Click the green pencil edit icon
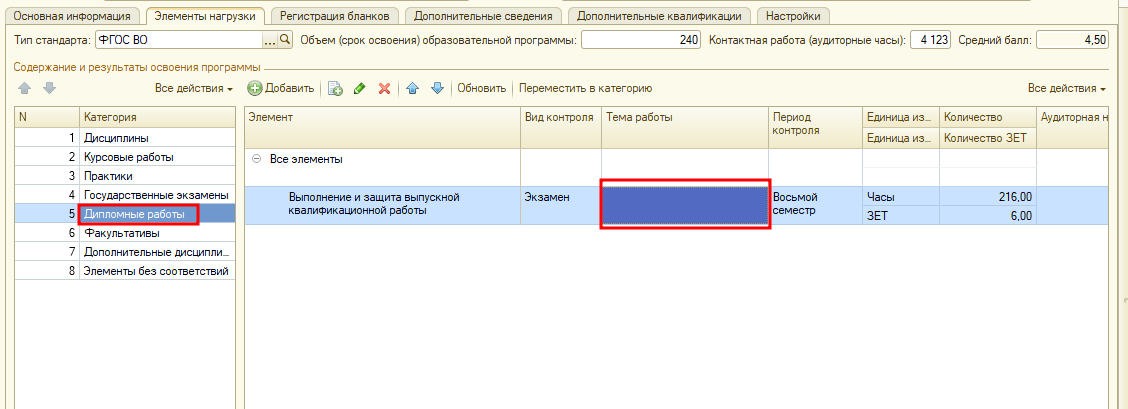The image size is (1128, 409). tap(360, 89)
